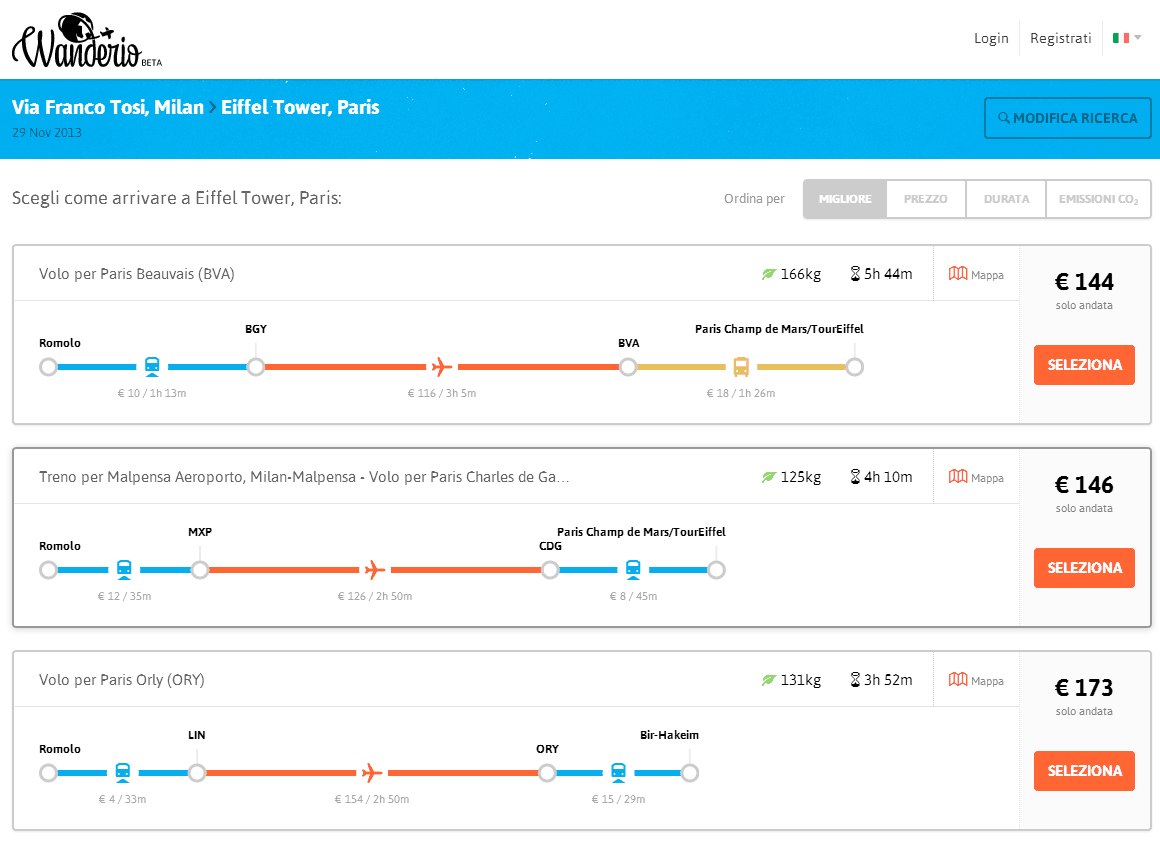Click the plane icon on the MXP–CDG leg
The width and height of the screenshot is (1160, 842).
(x=375, y=569)
